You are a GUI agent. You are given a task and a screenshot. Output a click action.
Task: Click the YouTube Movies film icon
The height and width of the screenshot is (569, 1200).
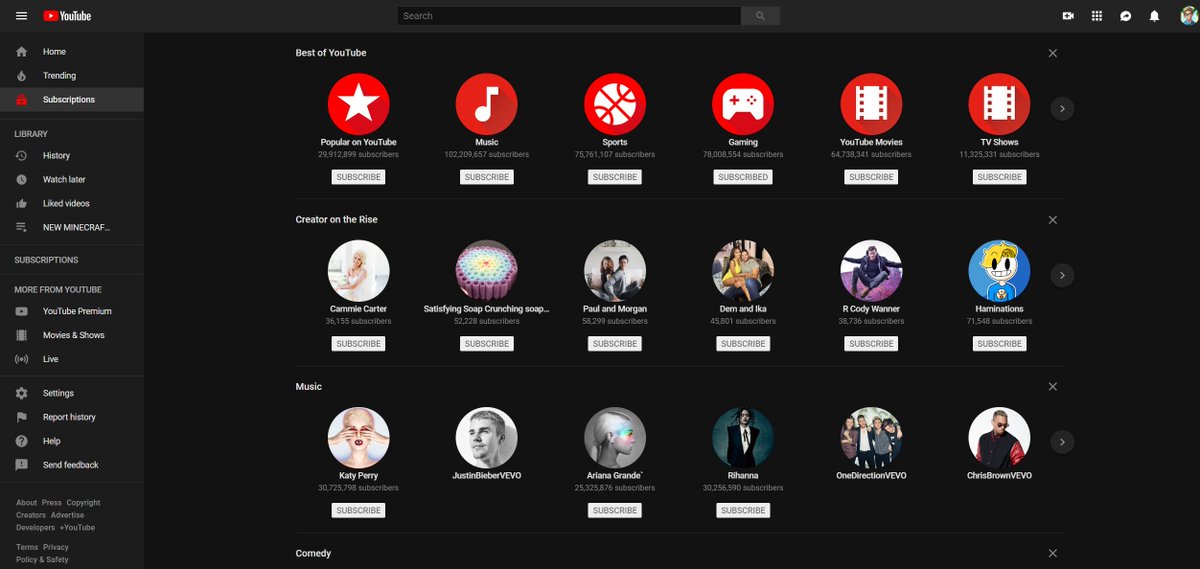pos(871,105)
